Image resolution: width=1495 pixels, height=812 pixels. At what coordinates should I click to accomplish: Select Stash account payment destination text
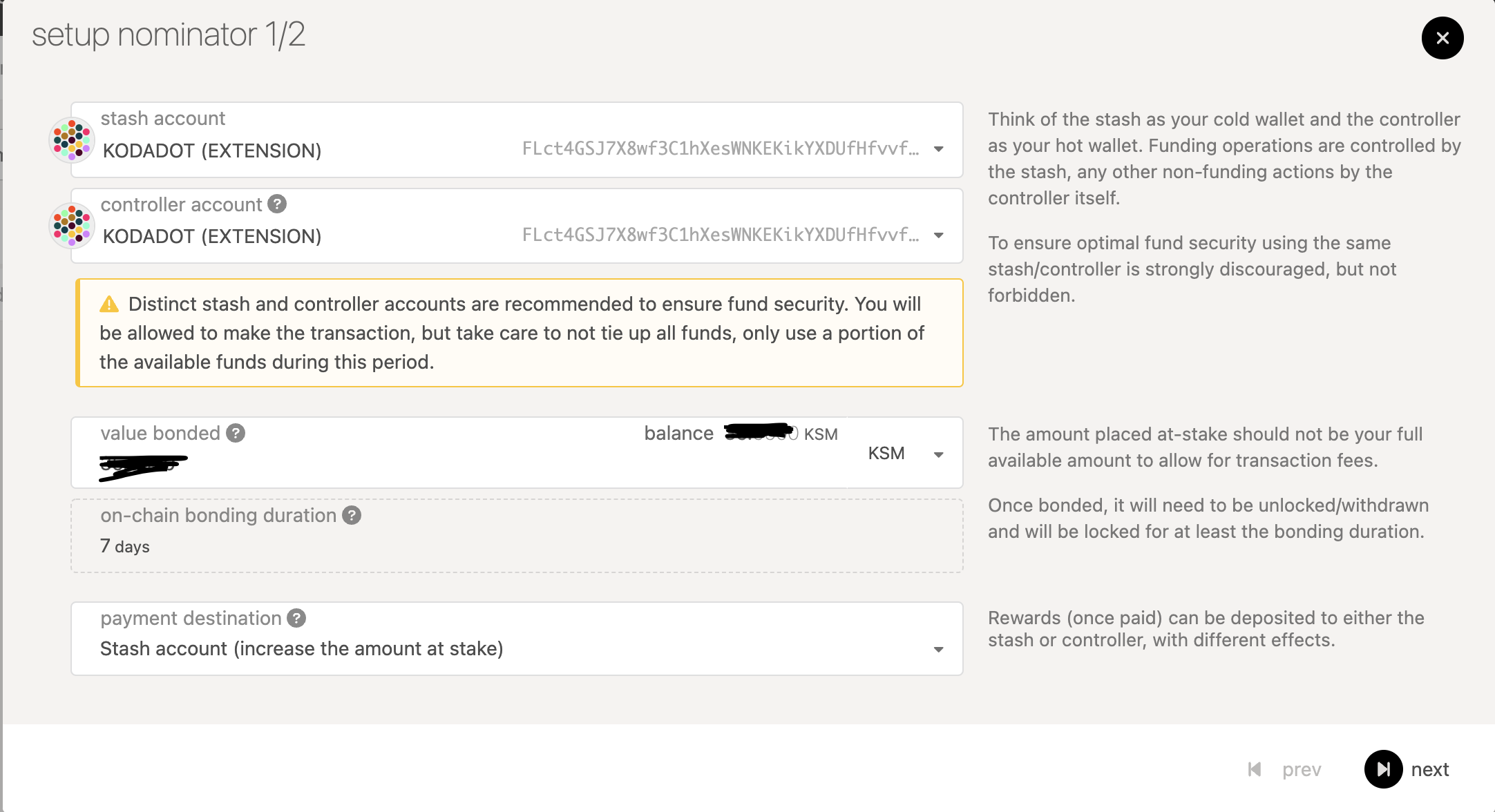point(301,649)
